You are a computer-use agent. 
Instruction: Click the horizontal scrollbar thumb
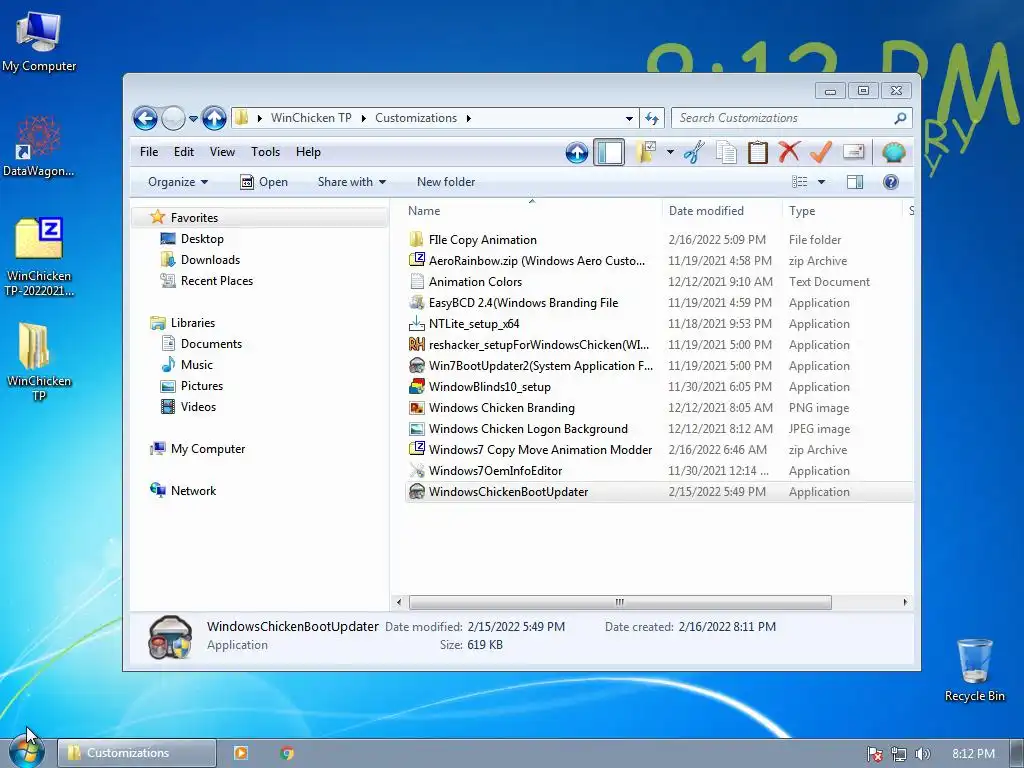(620, 602)
